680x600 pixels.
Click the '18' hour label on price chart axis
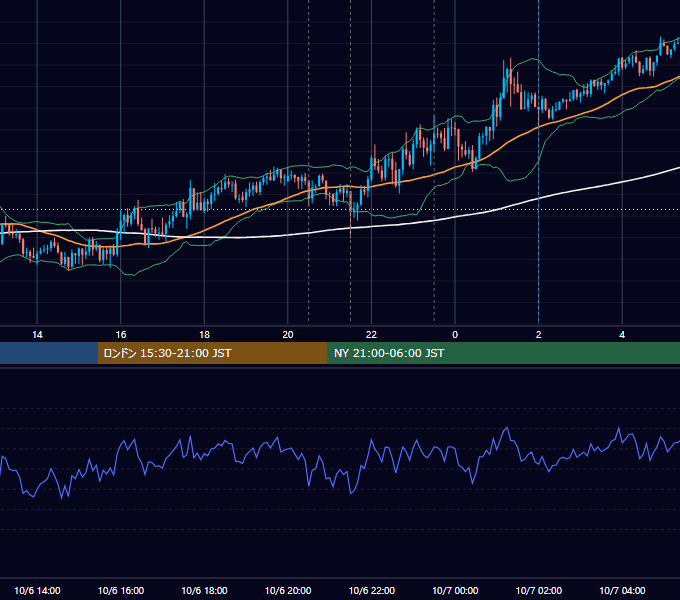(x=204, y=335)
